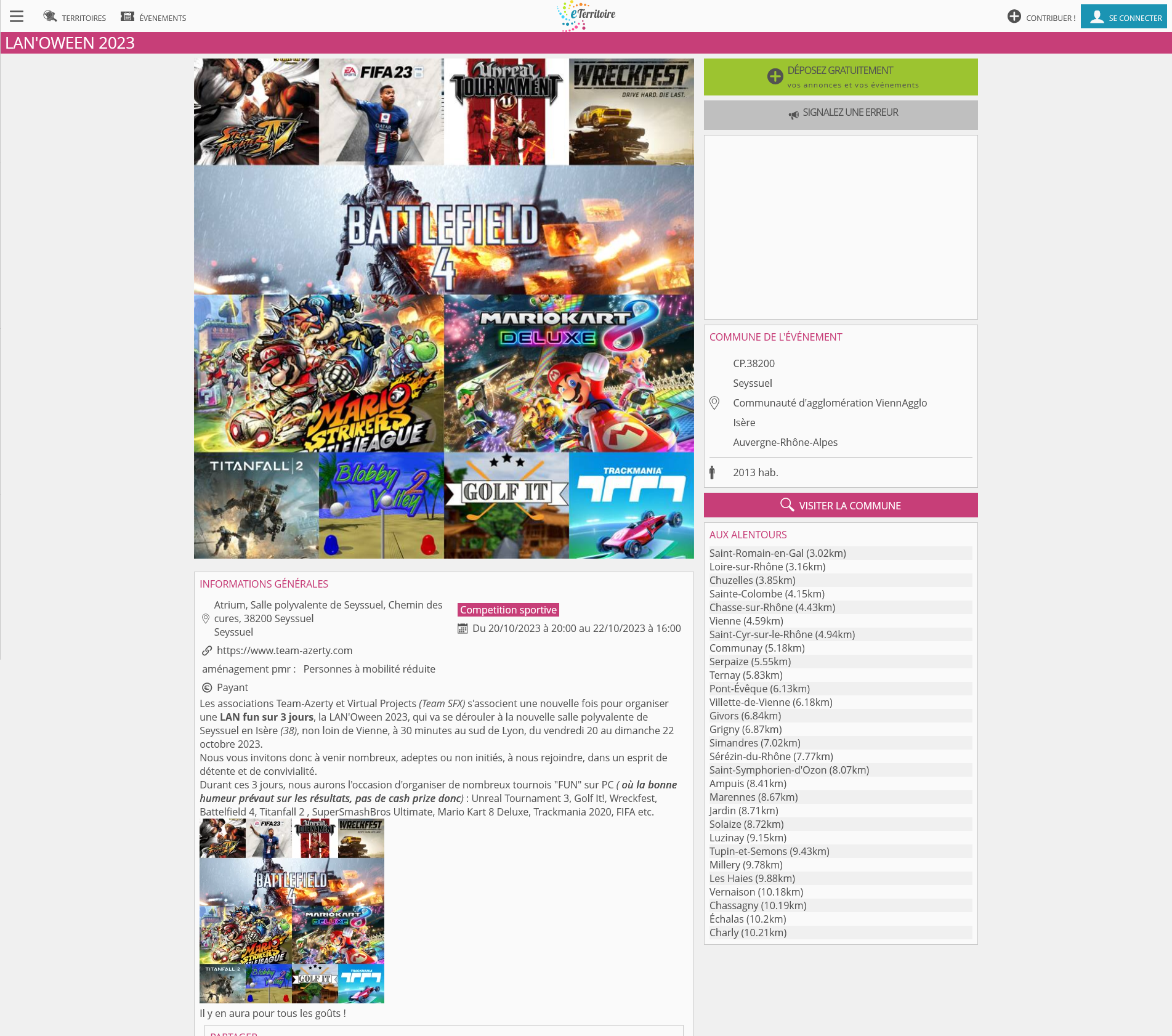
Task: Click the calendar icon beside event dates
Action: (463, 628)
